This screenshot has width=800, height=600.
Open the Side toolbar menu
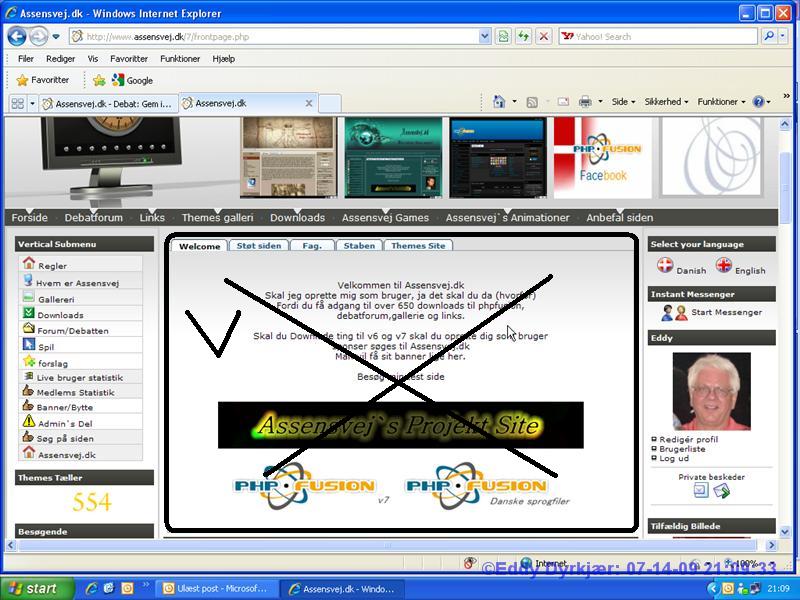623,102
